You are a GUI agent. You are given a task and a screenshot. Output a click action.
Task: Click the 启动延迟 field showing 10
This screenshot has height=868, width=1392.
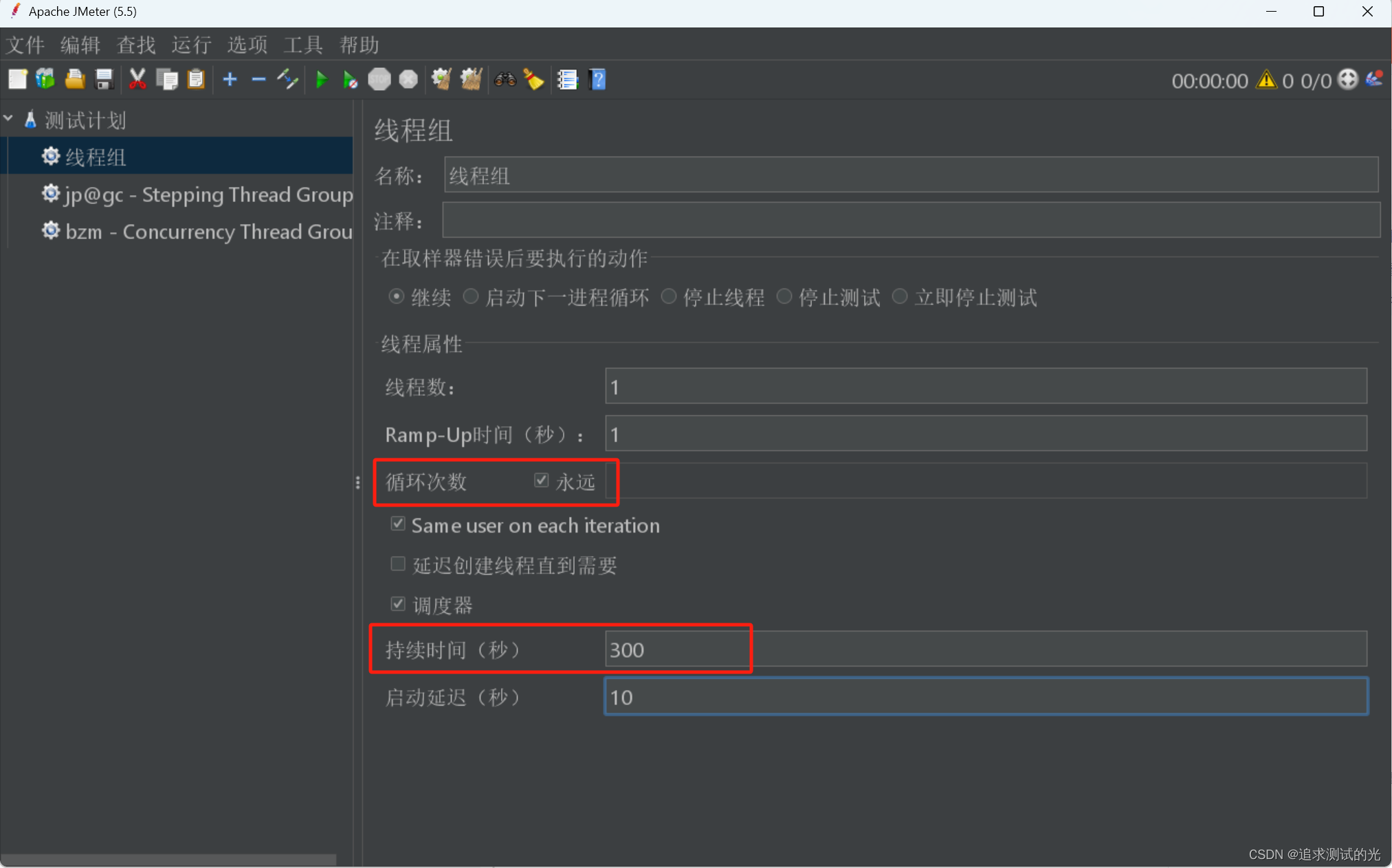click(986, 697)
